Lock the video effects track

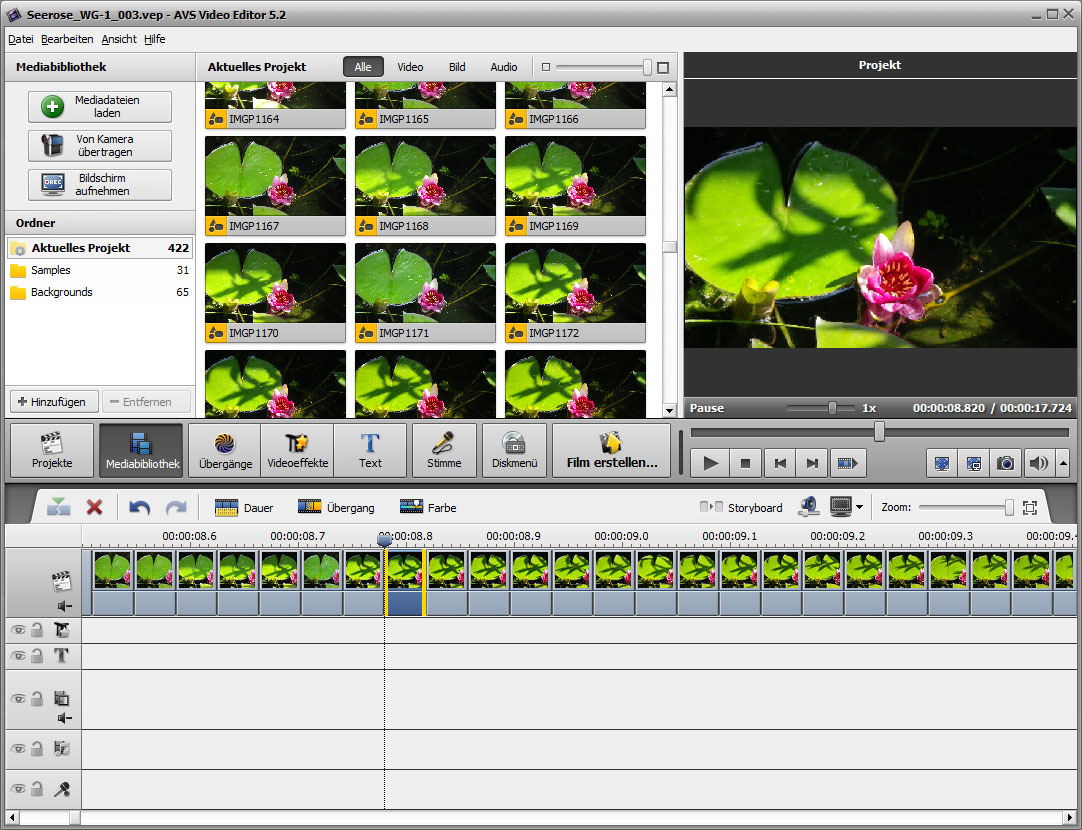[x=37, y=629]
